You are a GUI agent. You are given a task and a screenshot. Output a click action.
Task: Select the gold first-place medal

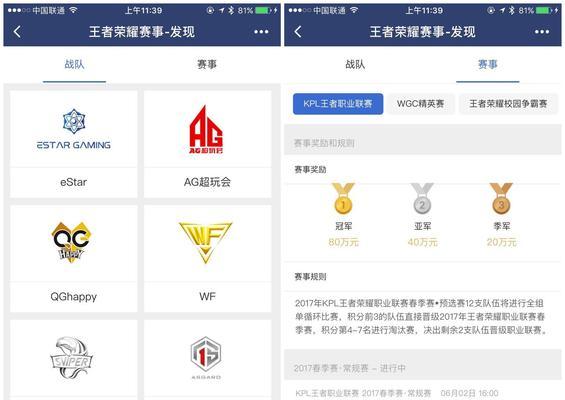coord(343,199)
